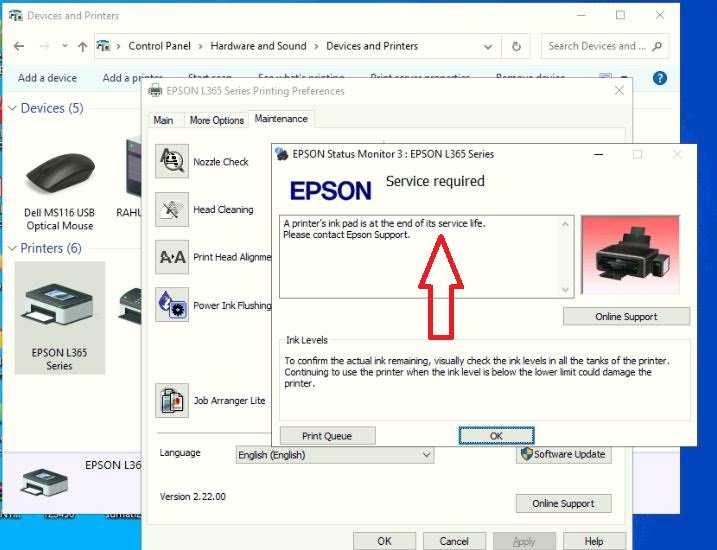Minimize the EPSON Status Monitor window
Screen dimensions: 717x550
(x=598, y=155)
